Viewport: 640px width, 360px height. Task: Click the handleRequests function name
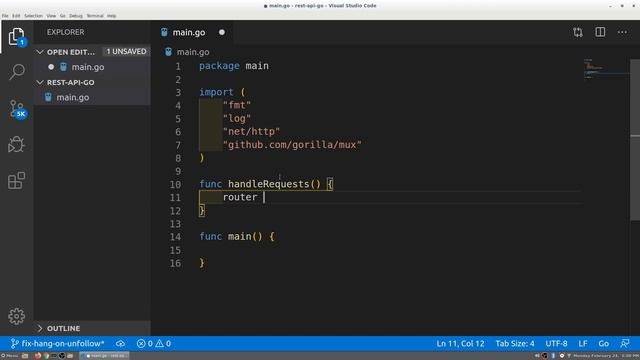point(269,184)
